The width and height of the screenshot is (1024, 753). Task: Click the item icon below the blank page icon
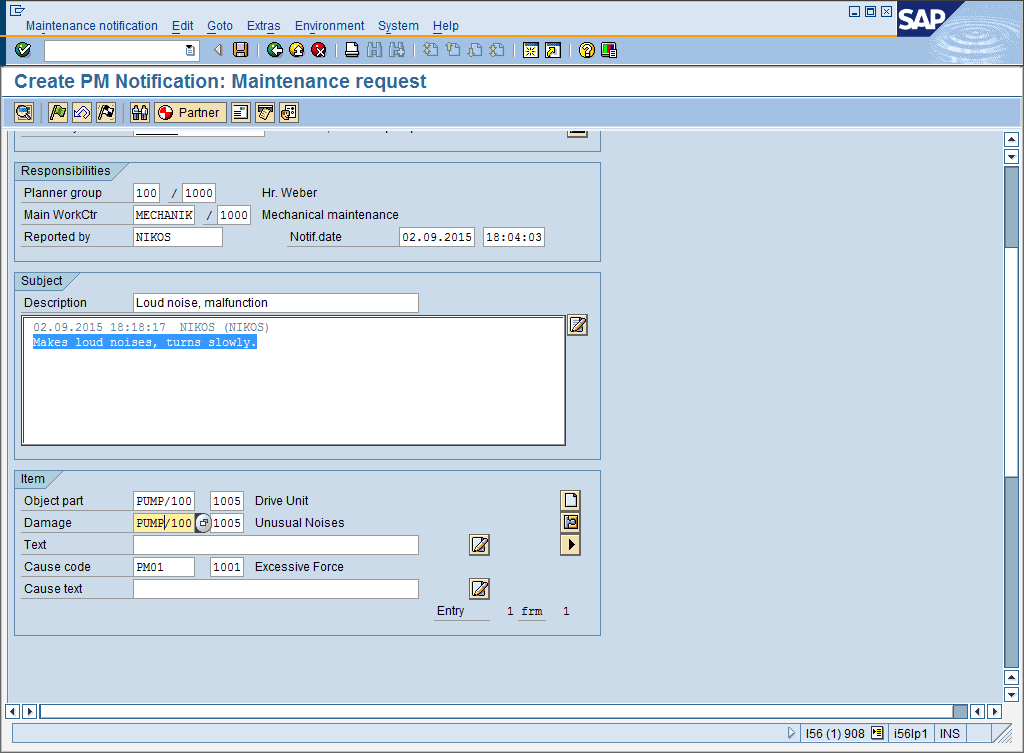coord(570,522)
